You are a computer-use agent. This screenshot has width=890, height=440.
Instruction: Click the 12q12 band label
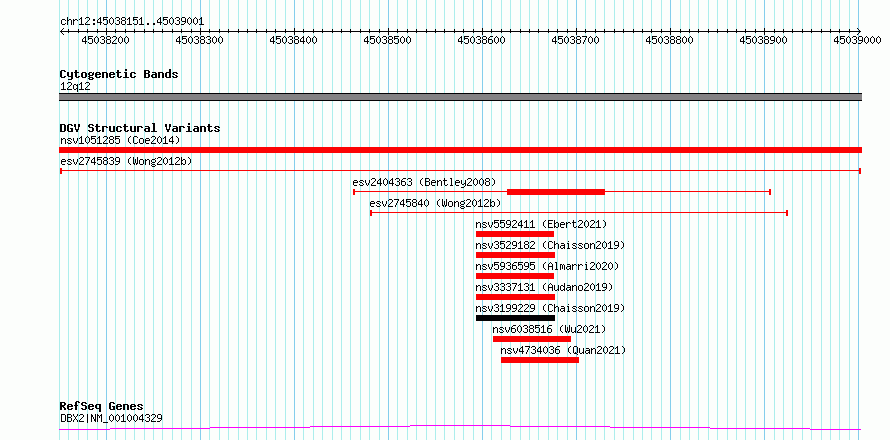[75, 86]
